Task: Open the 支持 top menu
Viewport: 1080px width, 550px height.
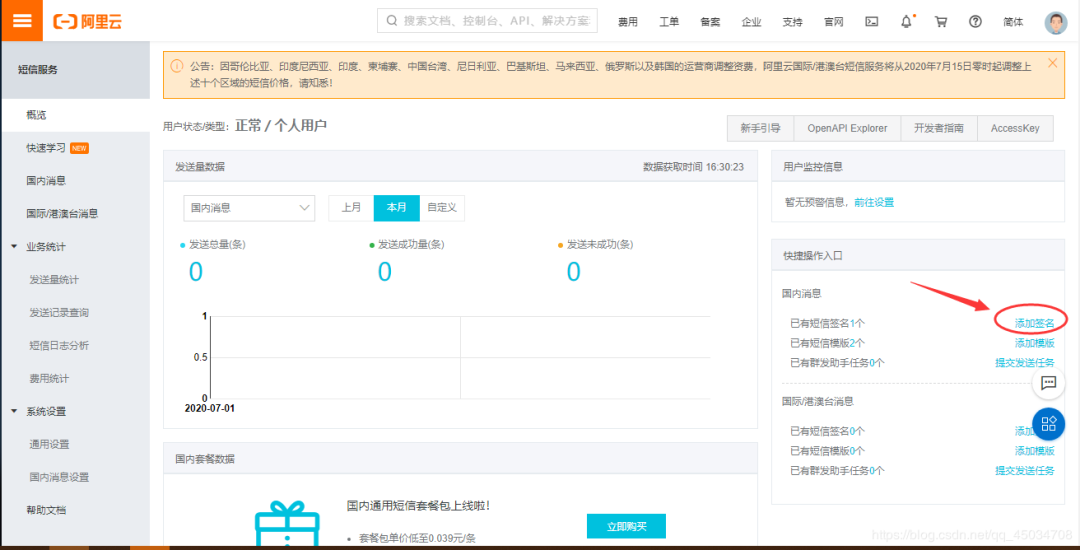Action: [x=793, y=22]
